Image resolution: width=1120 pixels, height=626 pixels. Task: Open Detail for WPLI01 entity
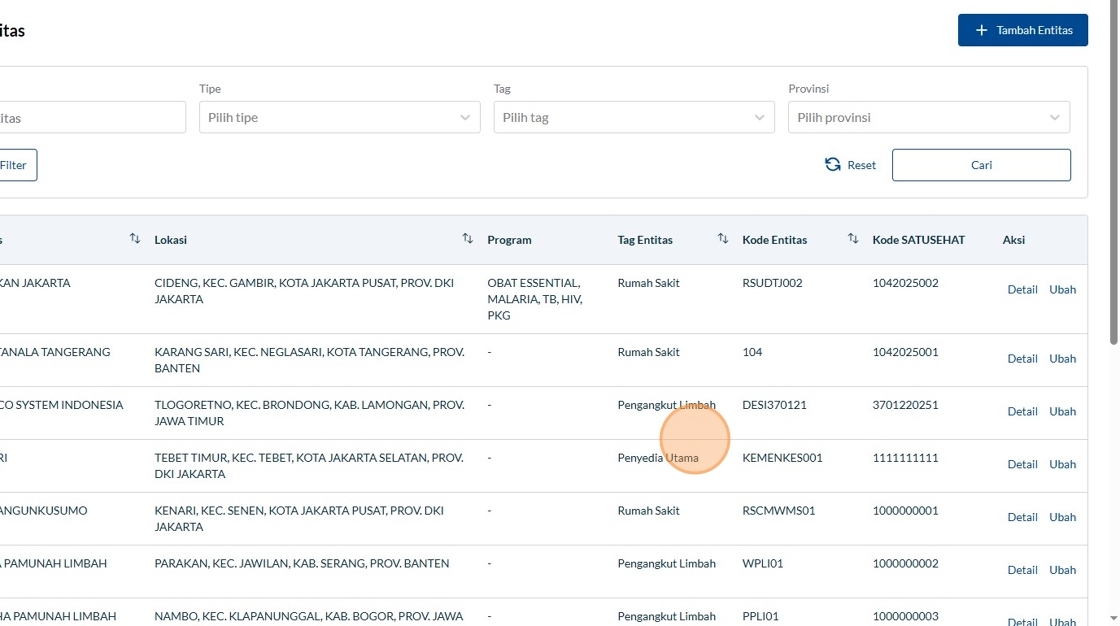pos(1022,571)
